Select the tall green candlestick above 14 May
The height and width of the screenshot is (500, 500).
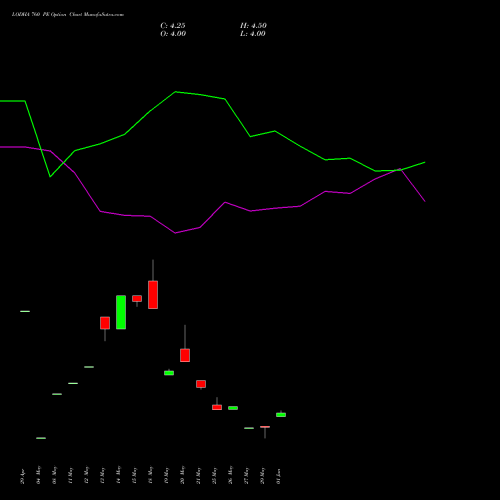point(121,312)
